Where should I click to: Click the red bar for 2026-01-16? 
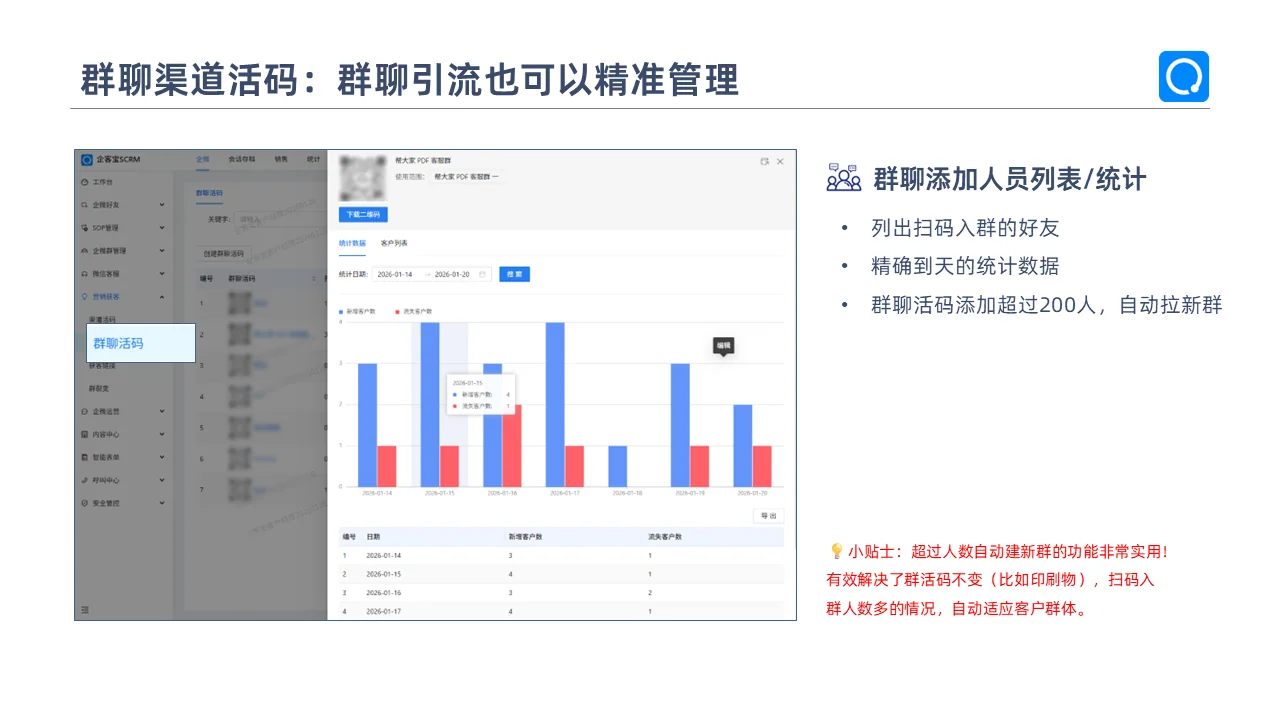pyautogui.click(x=511, y=445)
